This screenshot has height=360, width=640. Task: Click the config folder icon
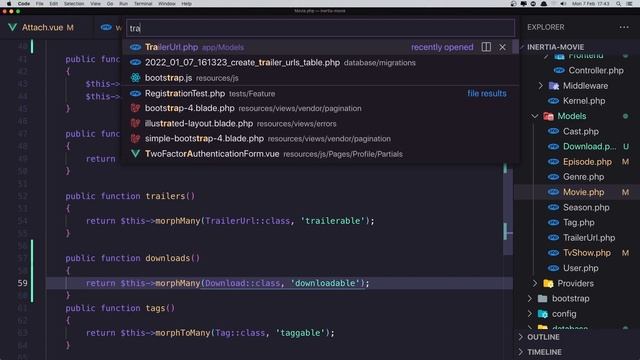[x=542, y=314]
